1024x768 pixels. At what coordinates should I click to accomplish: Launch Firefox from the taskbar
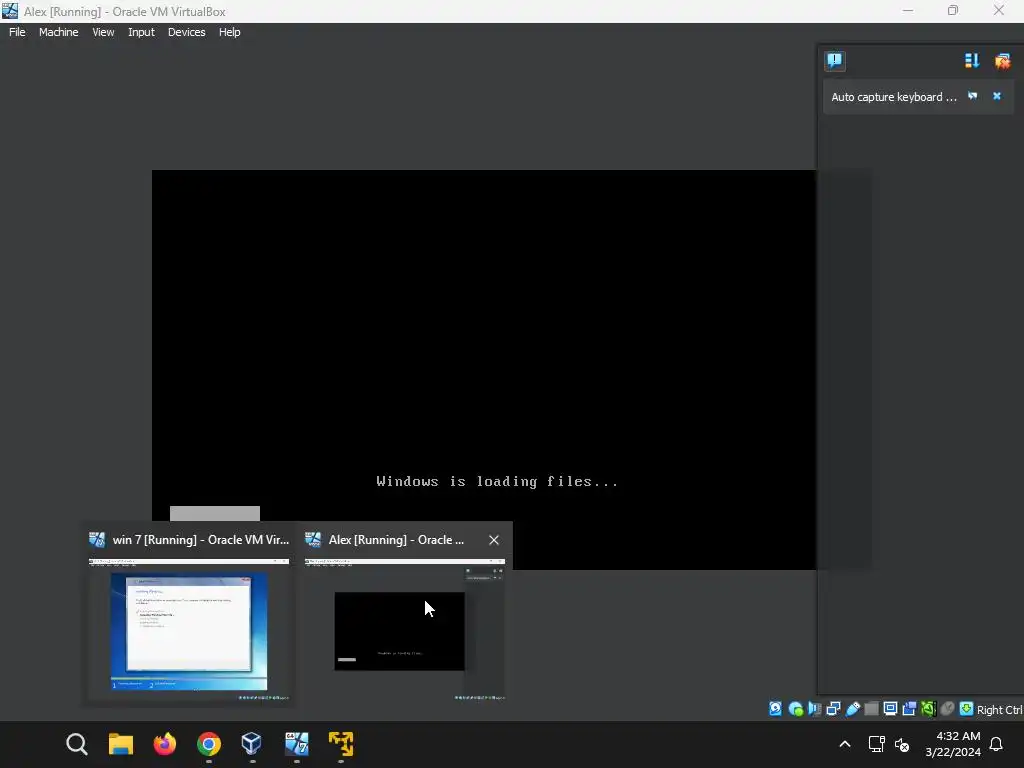tap(165, 744)
